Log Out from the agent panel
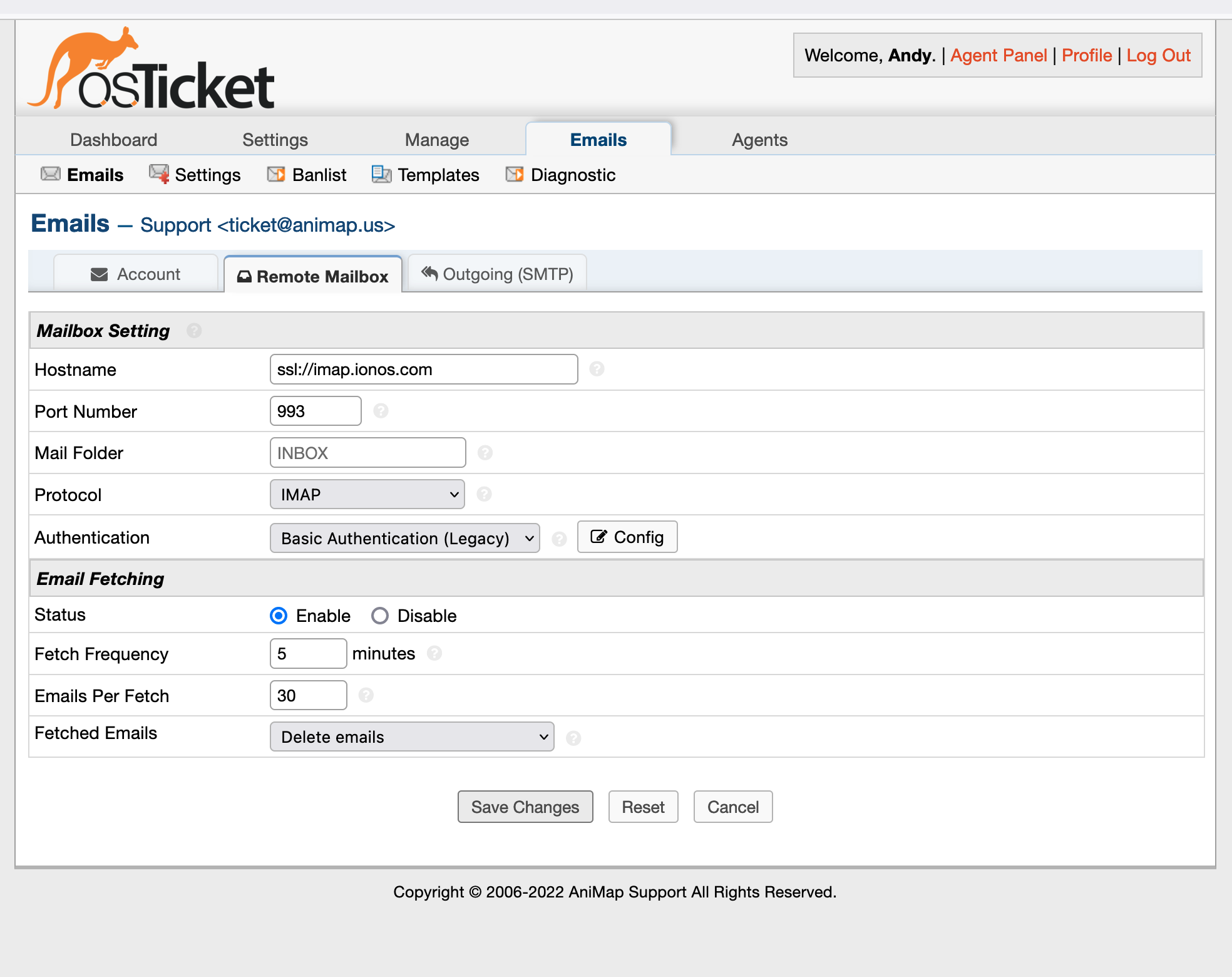Image resolution: width=1232 pixels, height=977 pixels. (x=1159, y=55)
